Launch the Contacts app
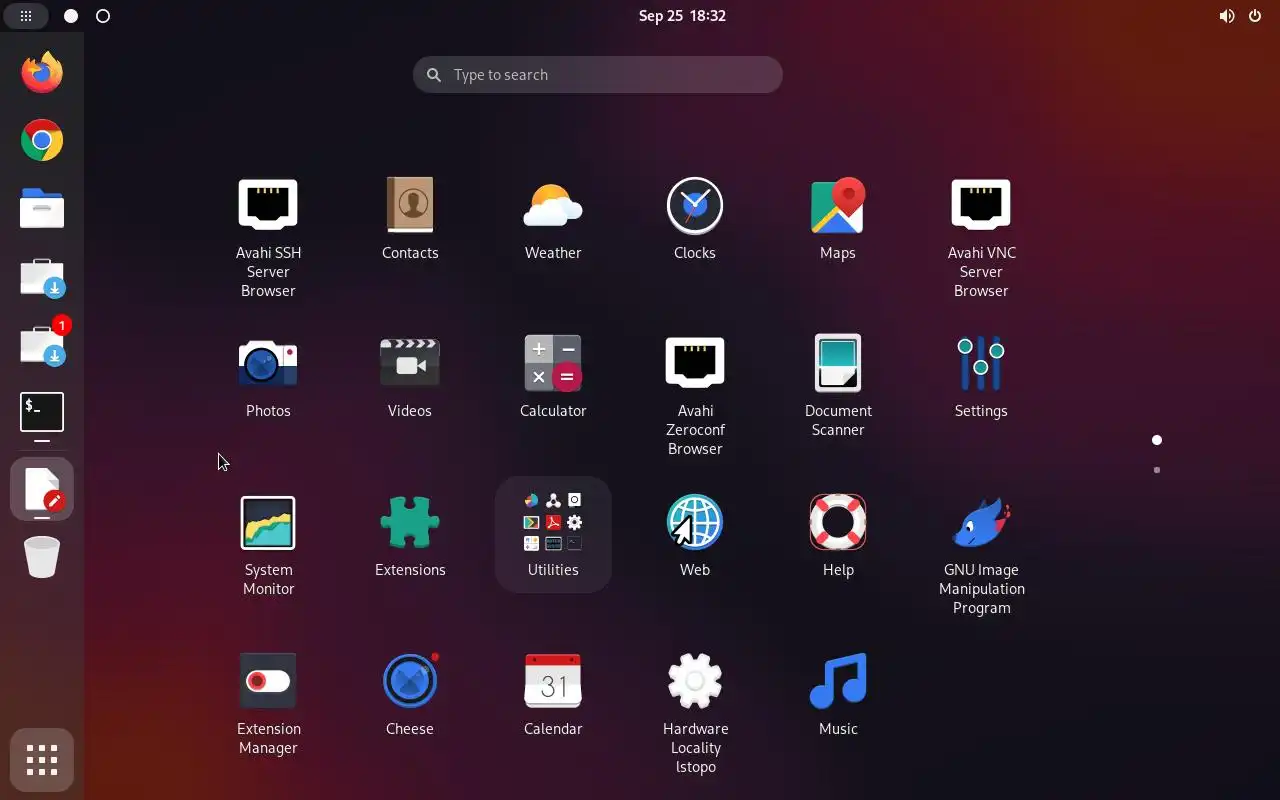Viewport: 1280px width, 800px height. click(x=410, y=218)
